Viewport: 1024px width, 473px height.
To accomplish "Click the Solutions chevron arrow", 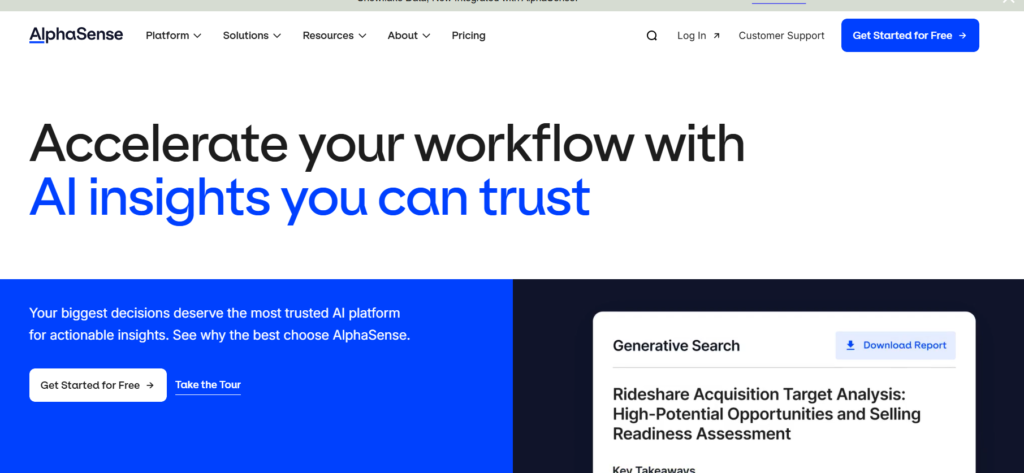I will pos(277,36).
